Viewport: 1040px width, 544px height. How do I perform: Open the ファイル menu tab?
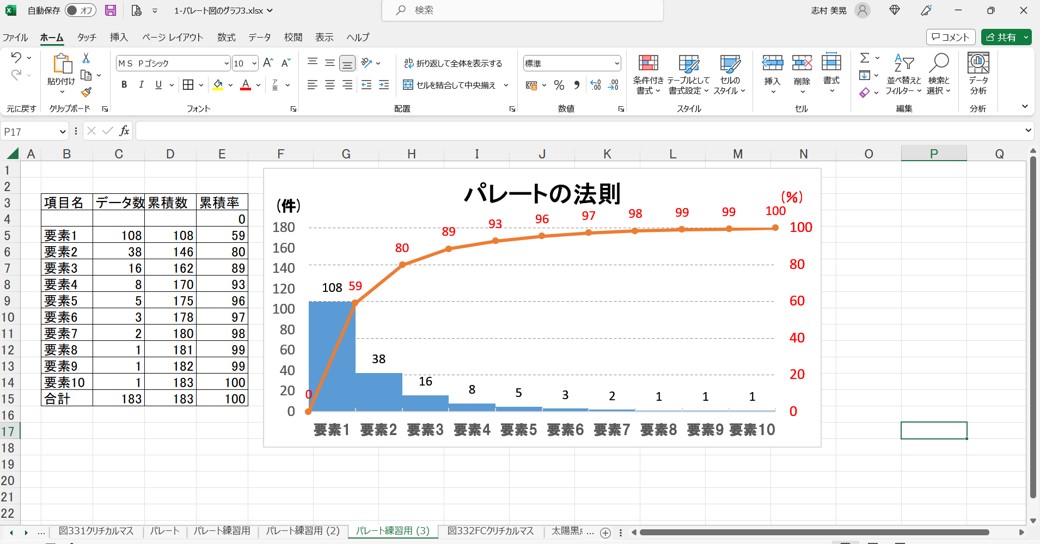pyautogui.click(x=15, y=37)
